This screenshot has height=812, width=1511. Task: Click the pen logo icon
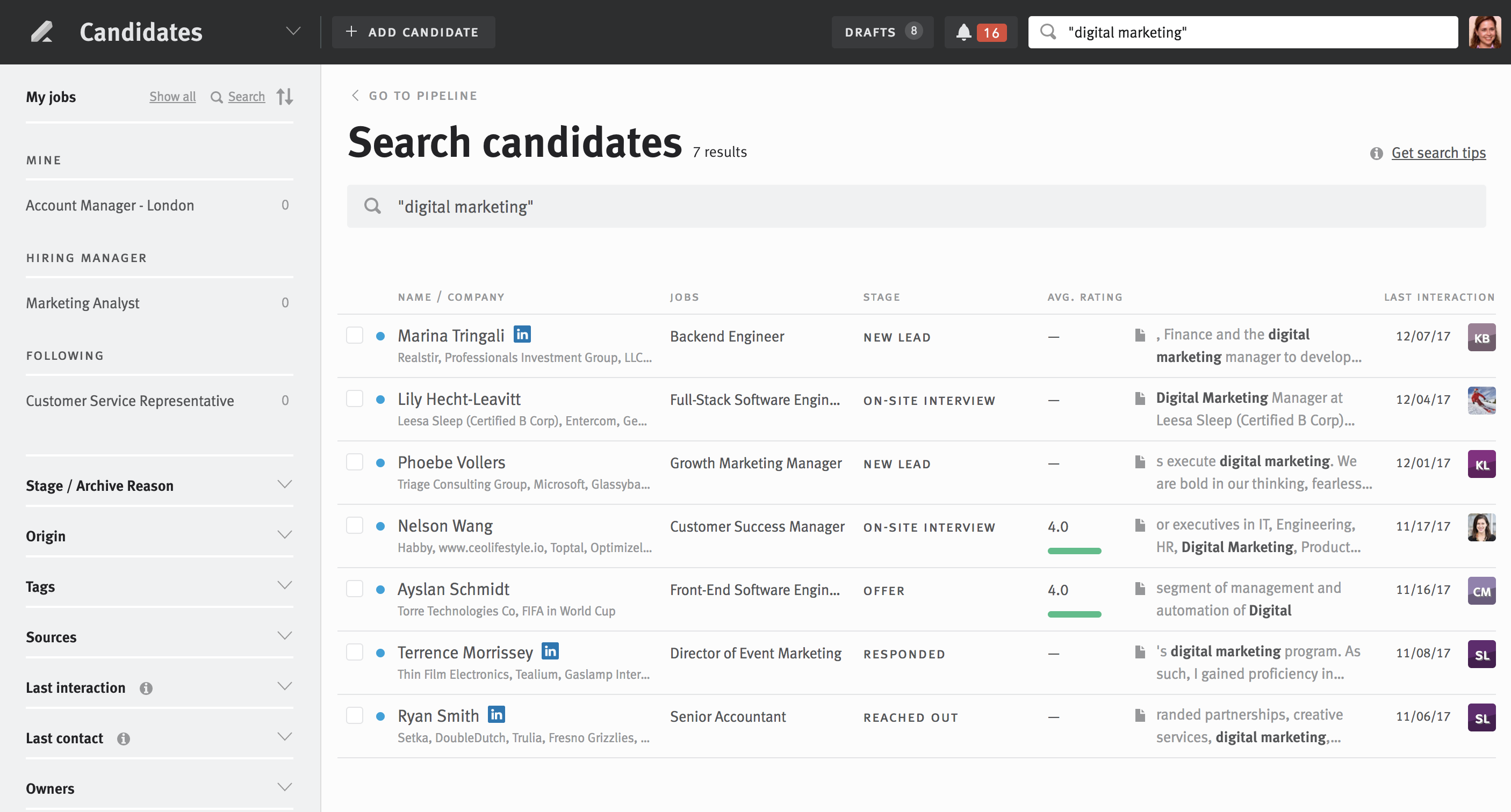point(42,32)
